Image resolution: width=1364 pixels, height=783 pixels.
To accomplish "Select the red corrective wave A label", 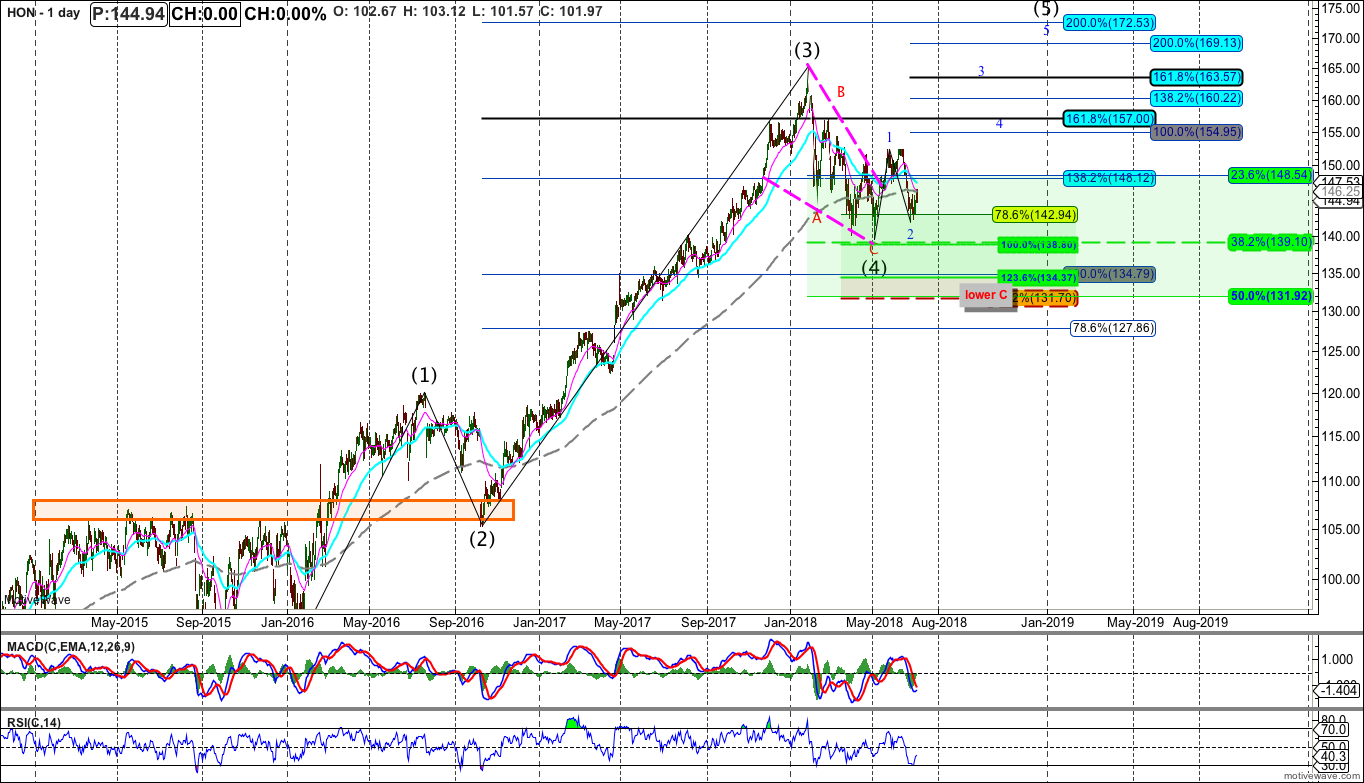I will coord(816,217).
